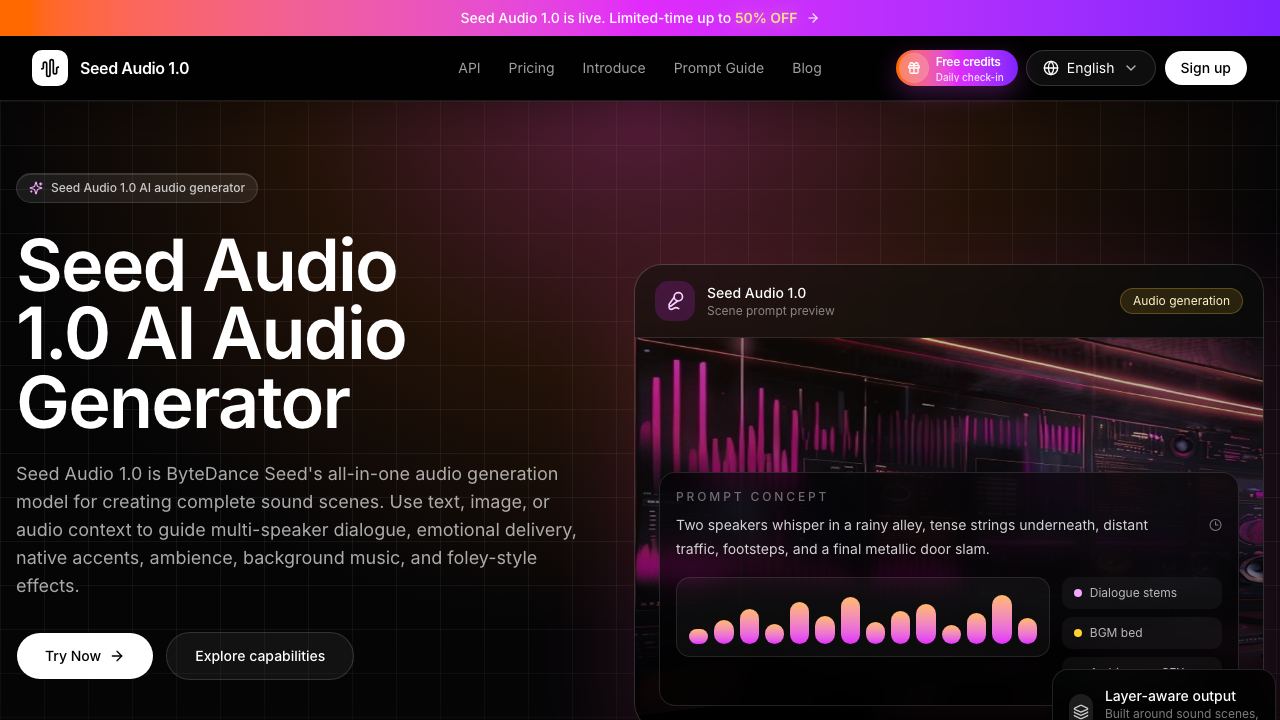
Task: Click the Layer-aware output heading
Action: pos(1170,696)
